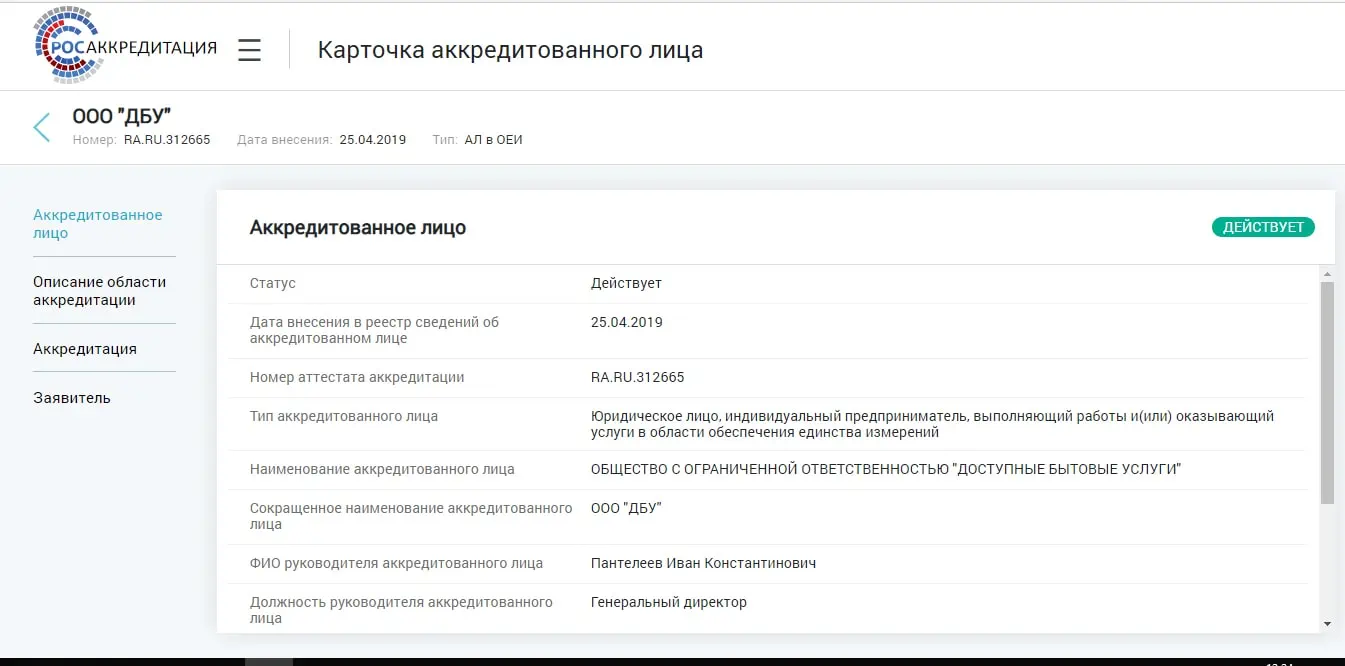Click 'Наименование аккредитованного лица' label
The image size is (1345, 666).
pos(382,469)
